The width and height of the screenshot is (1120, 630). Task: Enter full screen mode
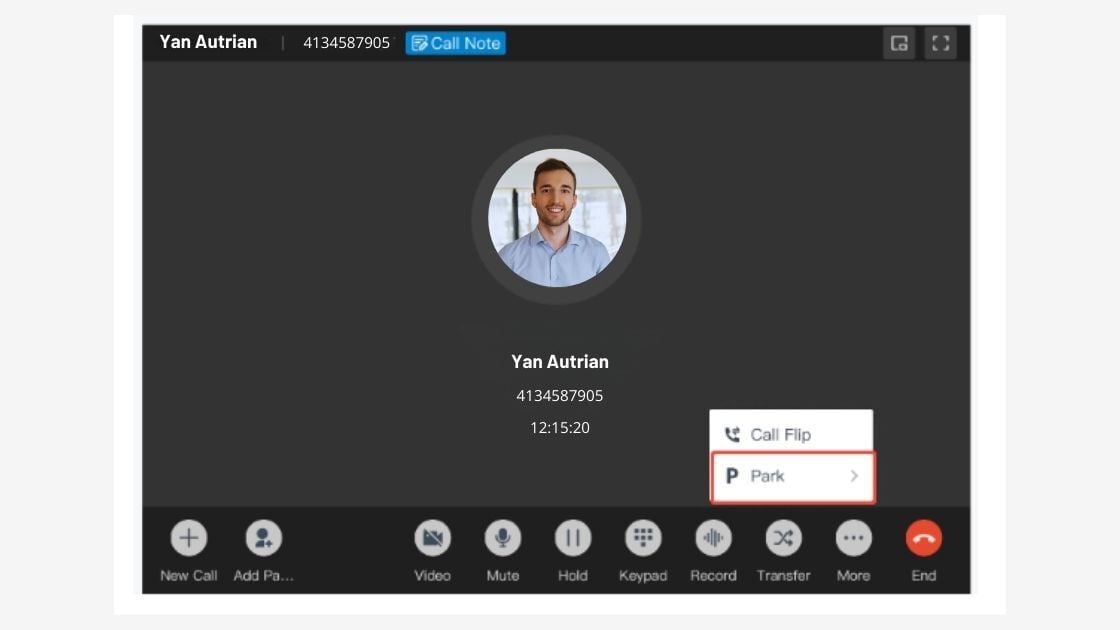[x=940, y=43]
